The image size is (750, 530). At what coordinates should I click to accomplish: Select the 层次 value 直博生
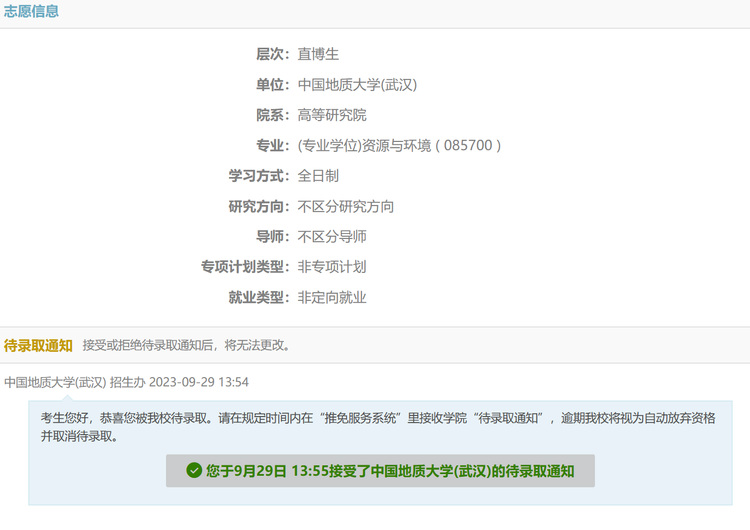pos(318,54)
